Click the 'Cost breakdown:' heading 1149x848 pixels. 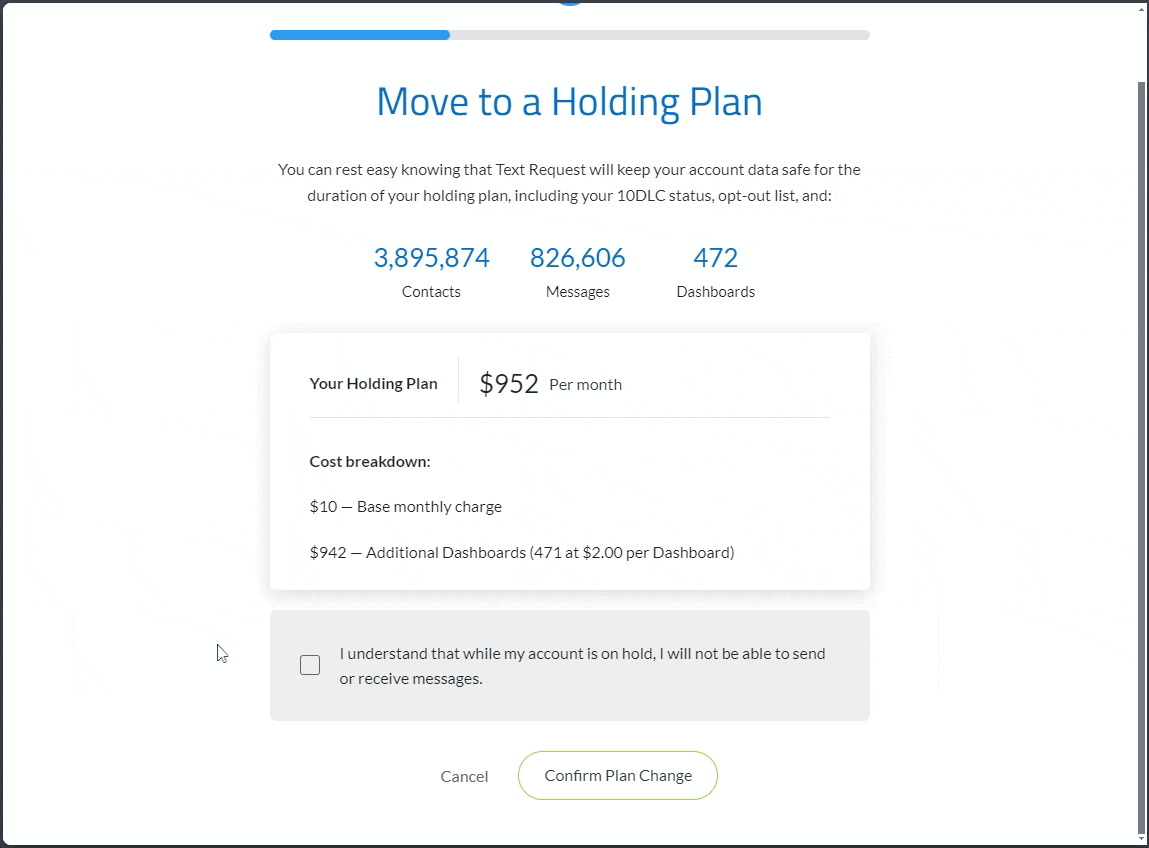(370, 462)
